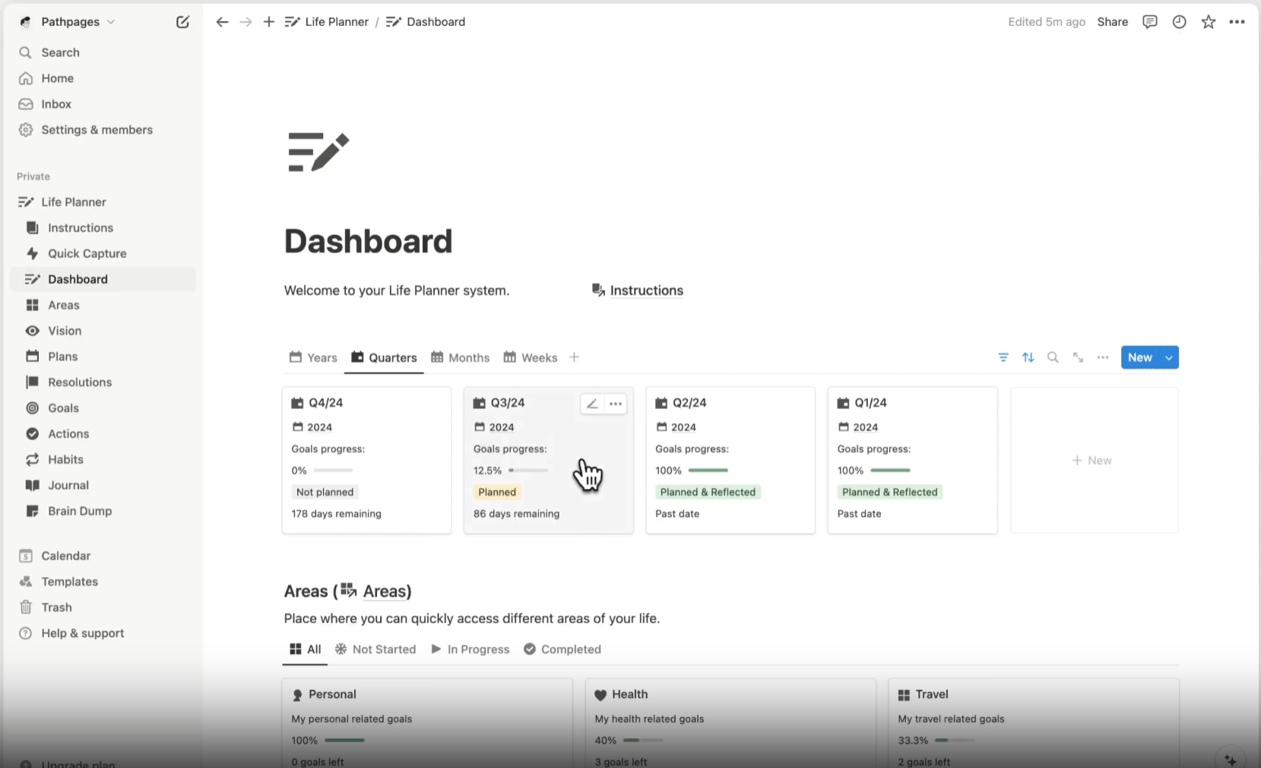Screen dimensions: 1261x768
Task: Click the filter icon on database toolbar
Action: click(x=1003, y=357)
